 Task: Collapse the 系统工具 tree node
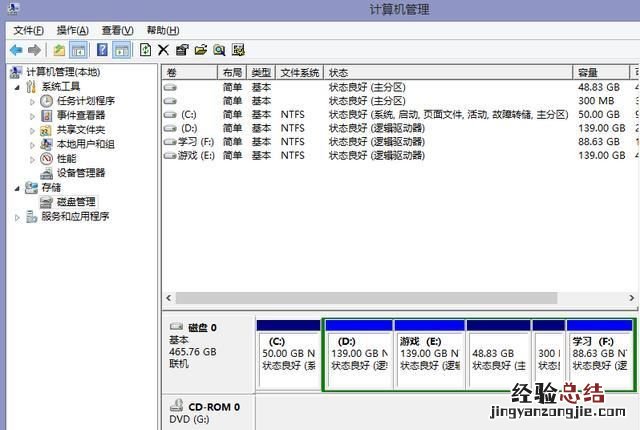tap(17, 87)
